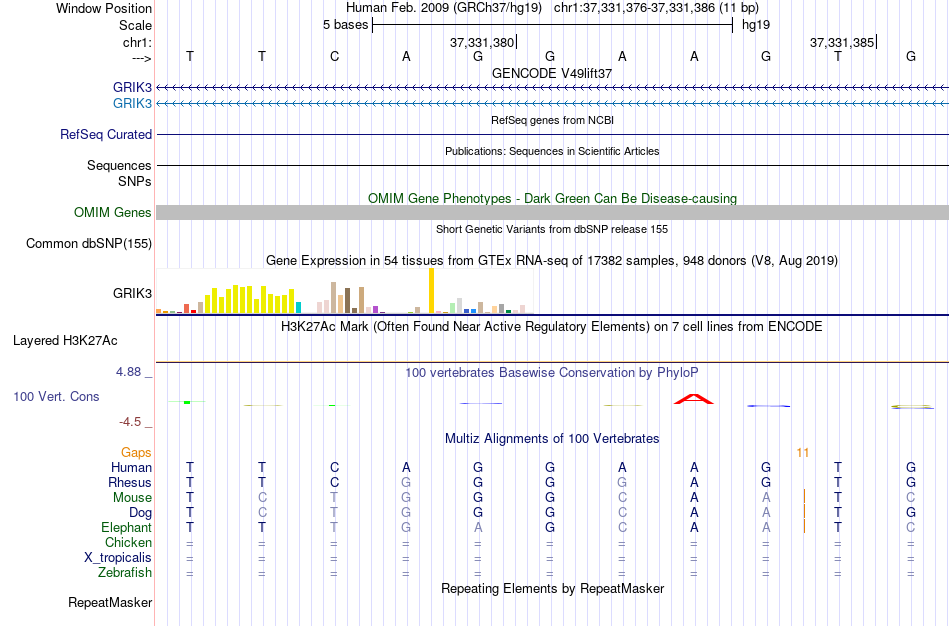Image resolution: width=950 pixels, height=626 pixels.
Task: Click the orange 11 gap marker
Action: 803,453
